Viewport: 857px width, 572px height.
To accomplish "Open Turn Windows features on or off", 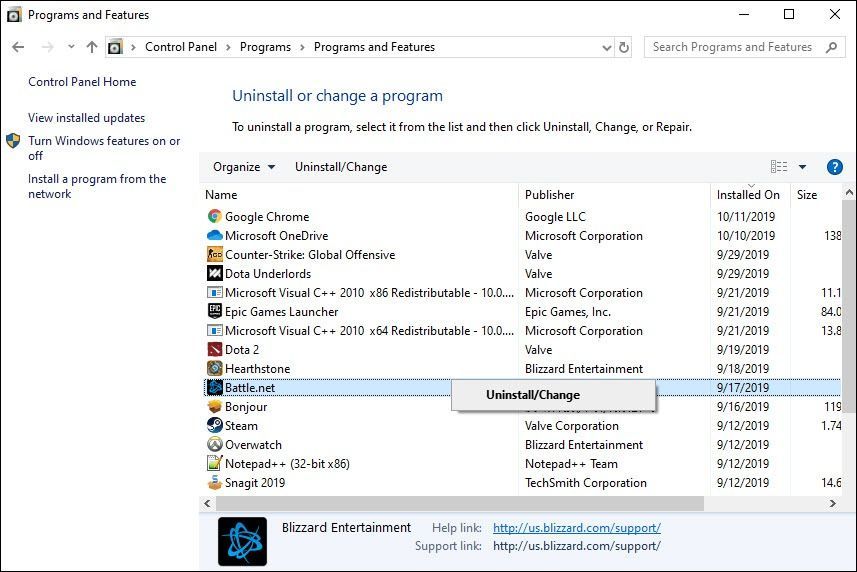I will tap(104, 148).
